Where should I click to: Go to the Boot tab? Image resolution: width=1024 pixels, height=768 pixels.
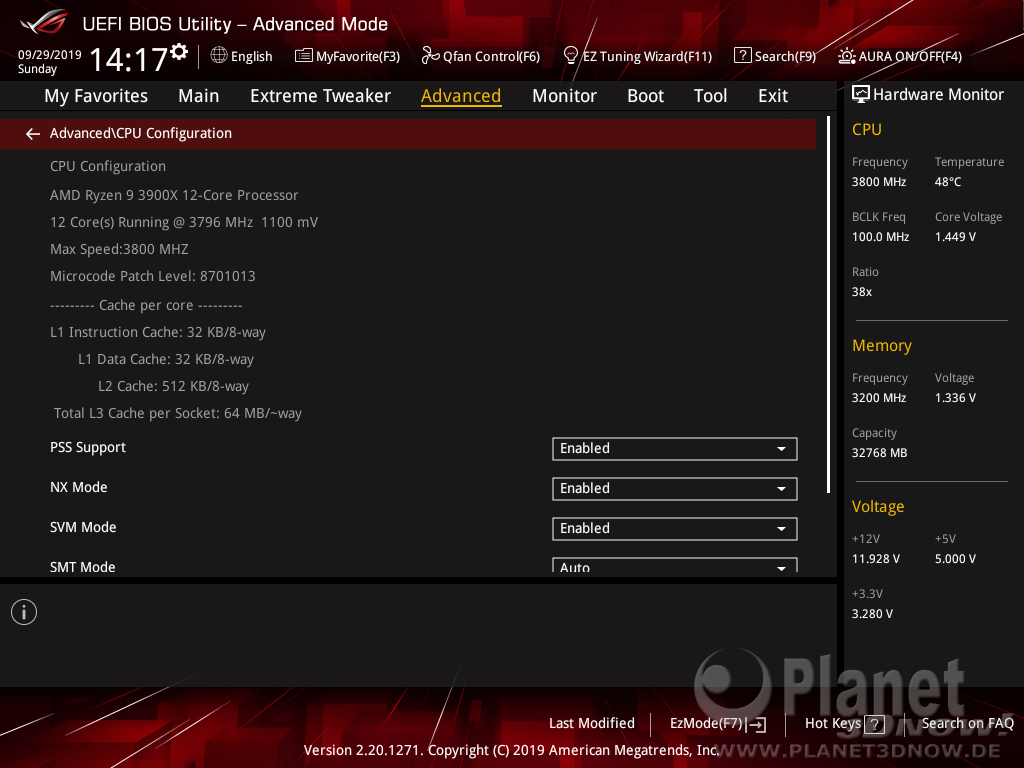tap(645, 96)
